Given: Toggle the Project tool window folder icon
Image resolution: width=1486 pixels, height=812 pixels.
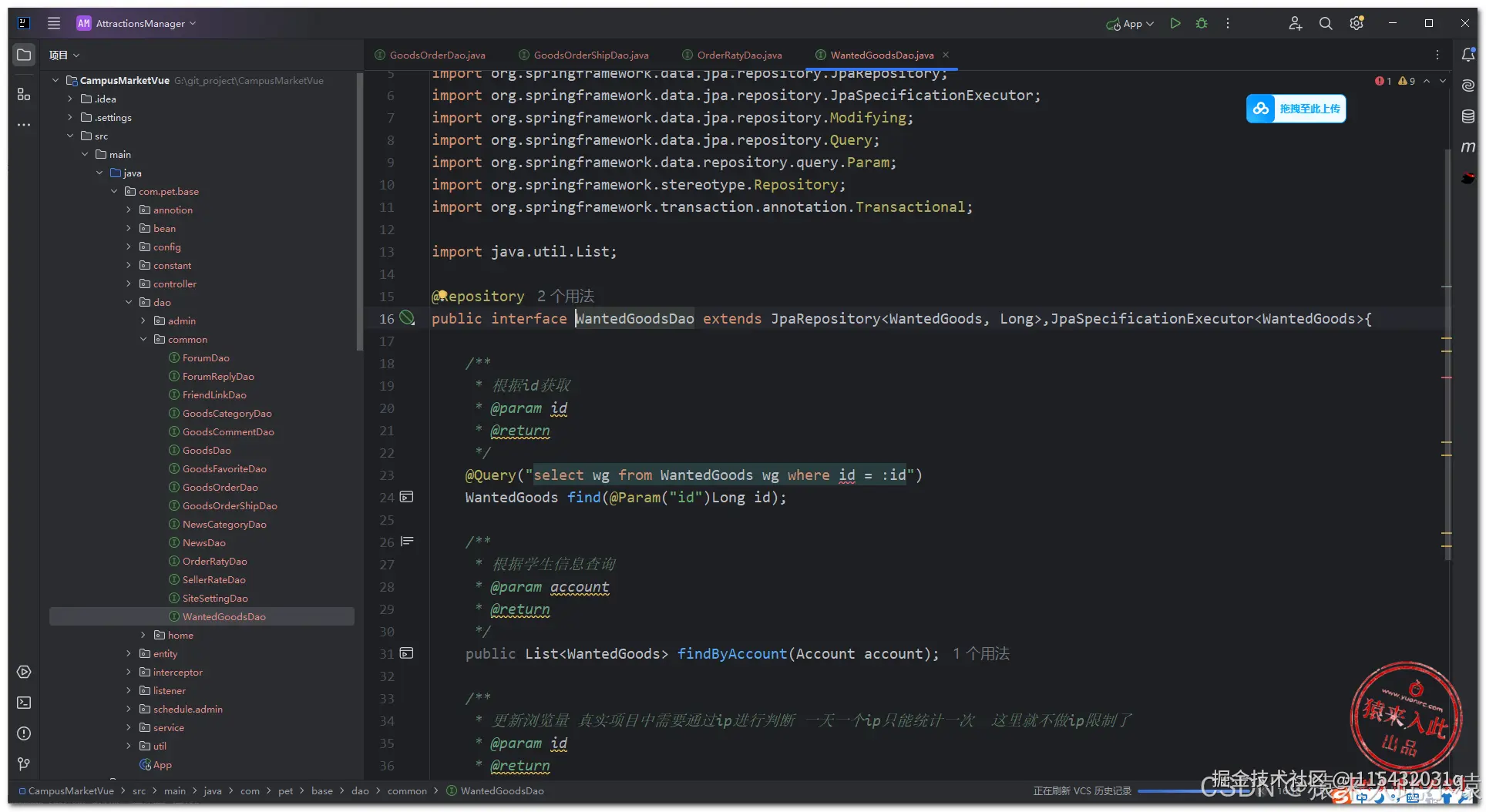Looking at the screenshot, I should coord(24,55).
